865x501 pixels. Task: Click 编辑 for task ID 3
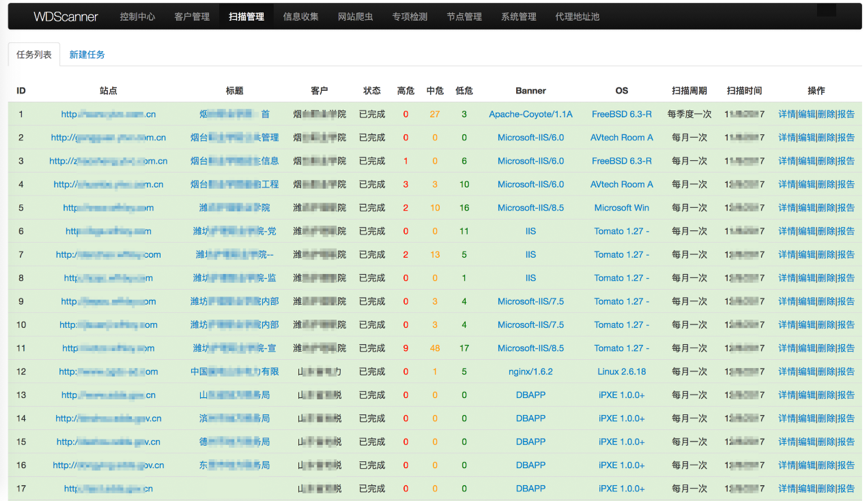[807, 161]
